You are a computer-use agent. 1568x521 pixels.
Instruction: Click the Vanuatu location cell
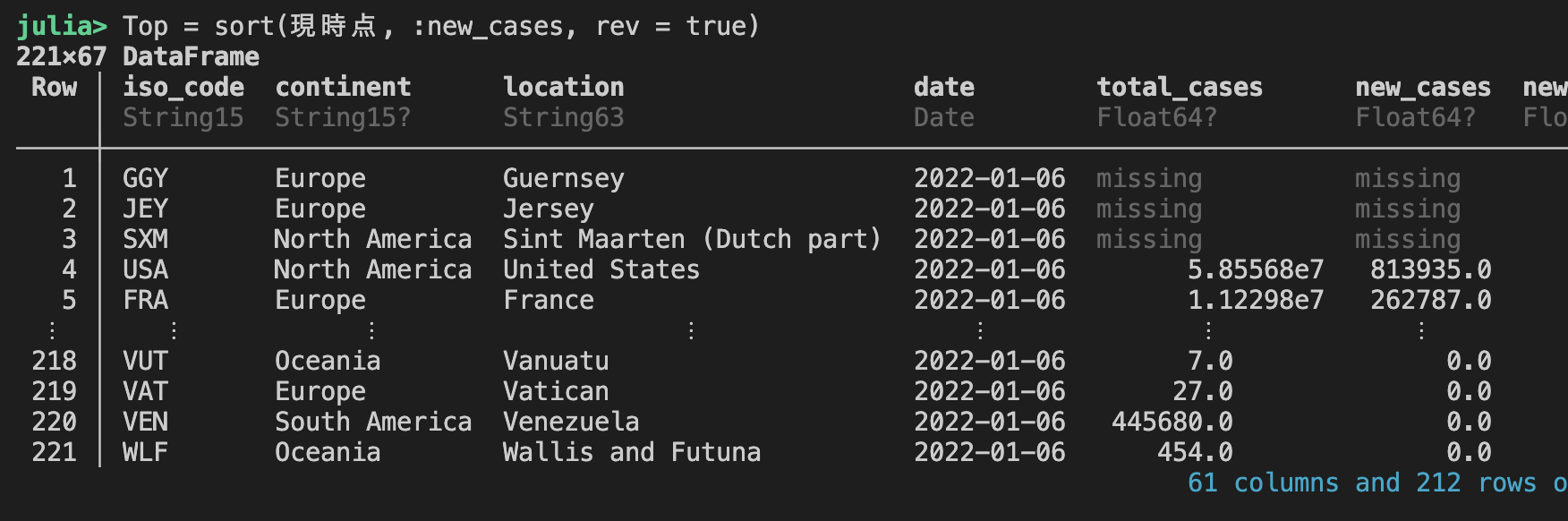click(555, 361)
